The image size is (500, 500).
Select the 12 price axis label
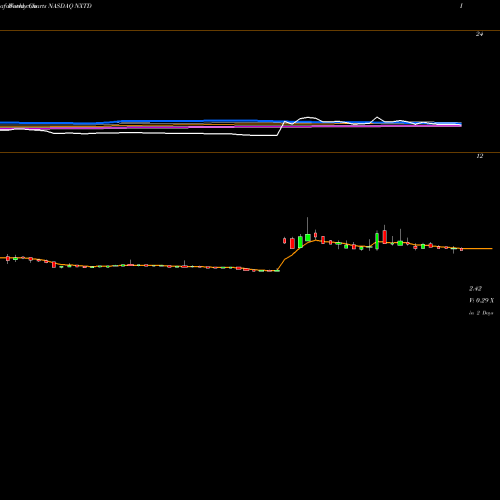(479, 156)
